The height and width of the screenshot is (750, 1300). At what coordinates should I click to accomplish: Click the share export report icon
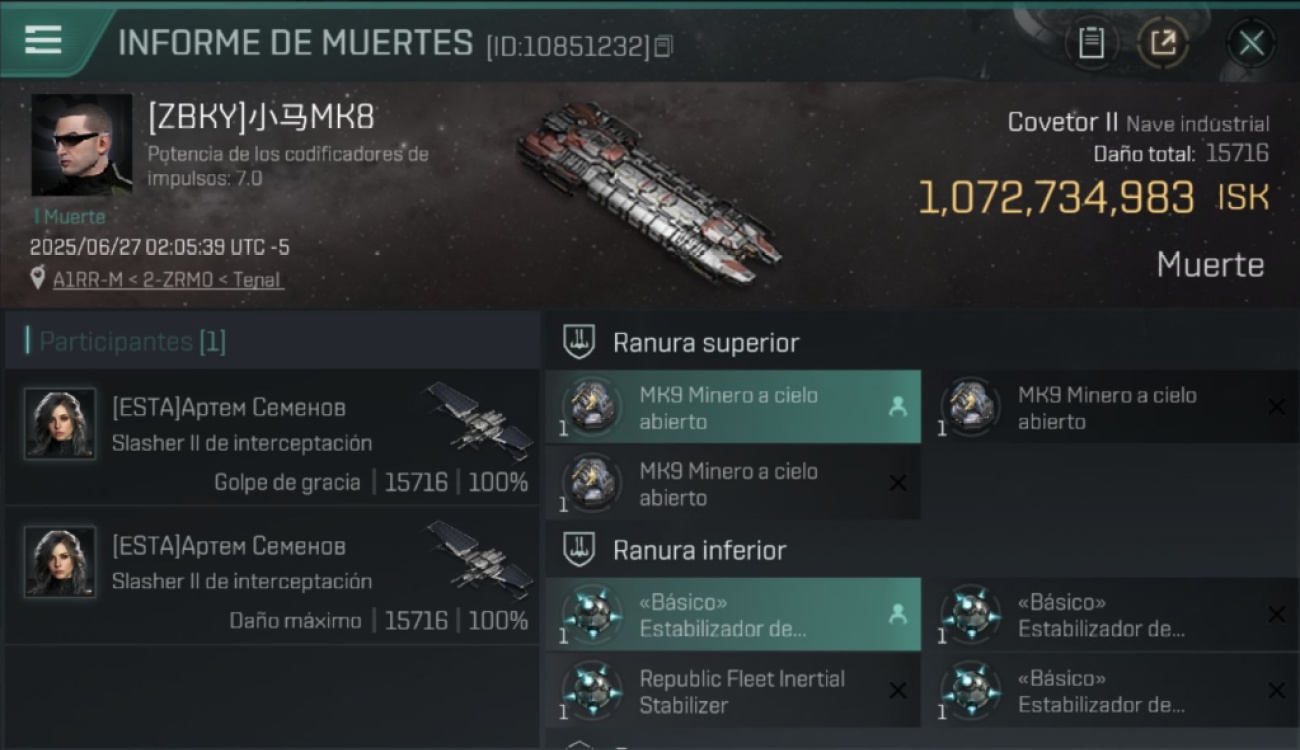1163,43
